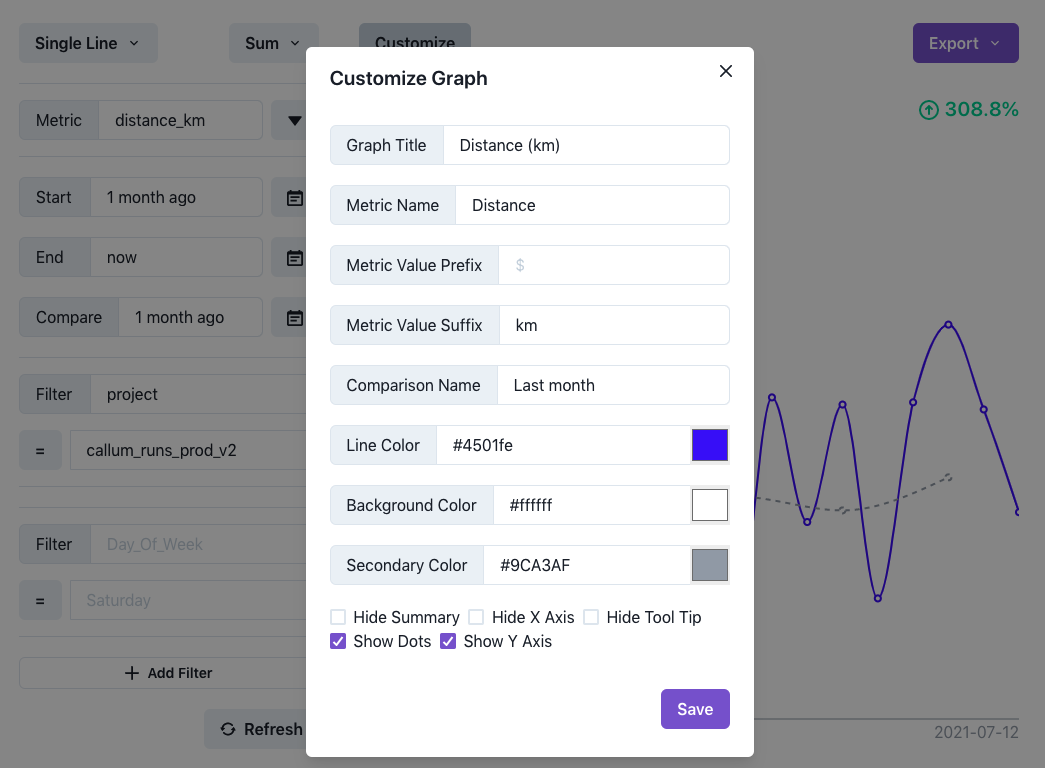Click the Add Filter button
The height and width of the screenshot is (768, 1045).
(168, 673)
